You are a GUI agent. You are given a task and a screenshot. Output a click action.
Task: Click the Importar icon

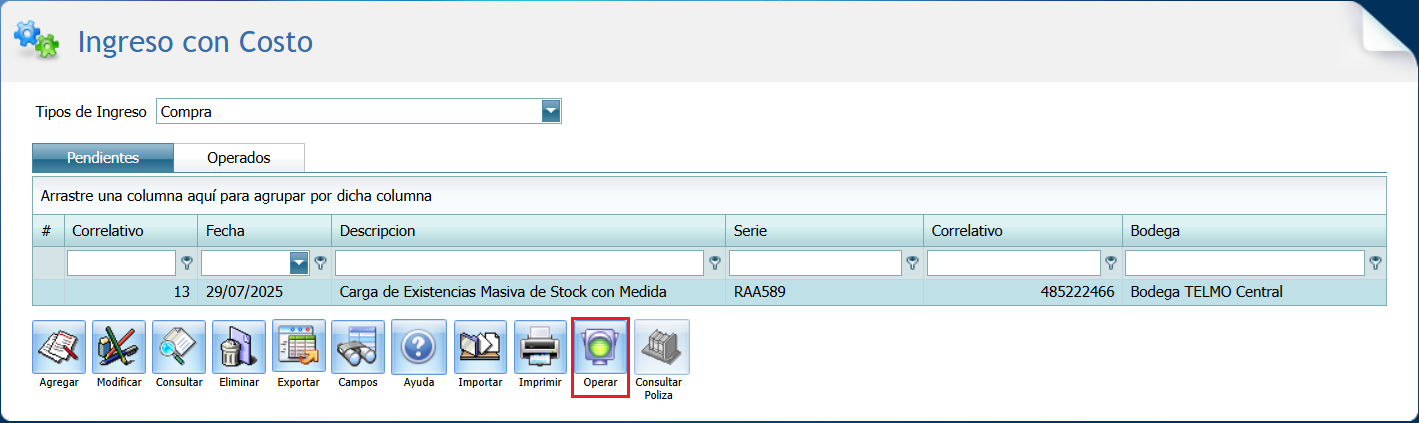pos(480,347)
